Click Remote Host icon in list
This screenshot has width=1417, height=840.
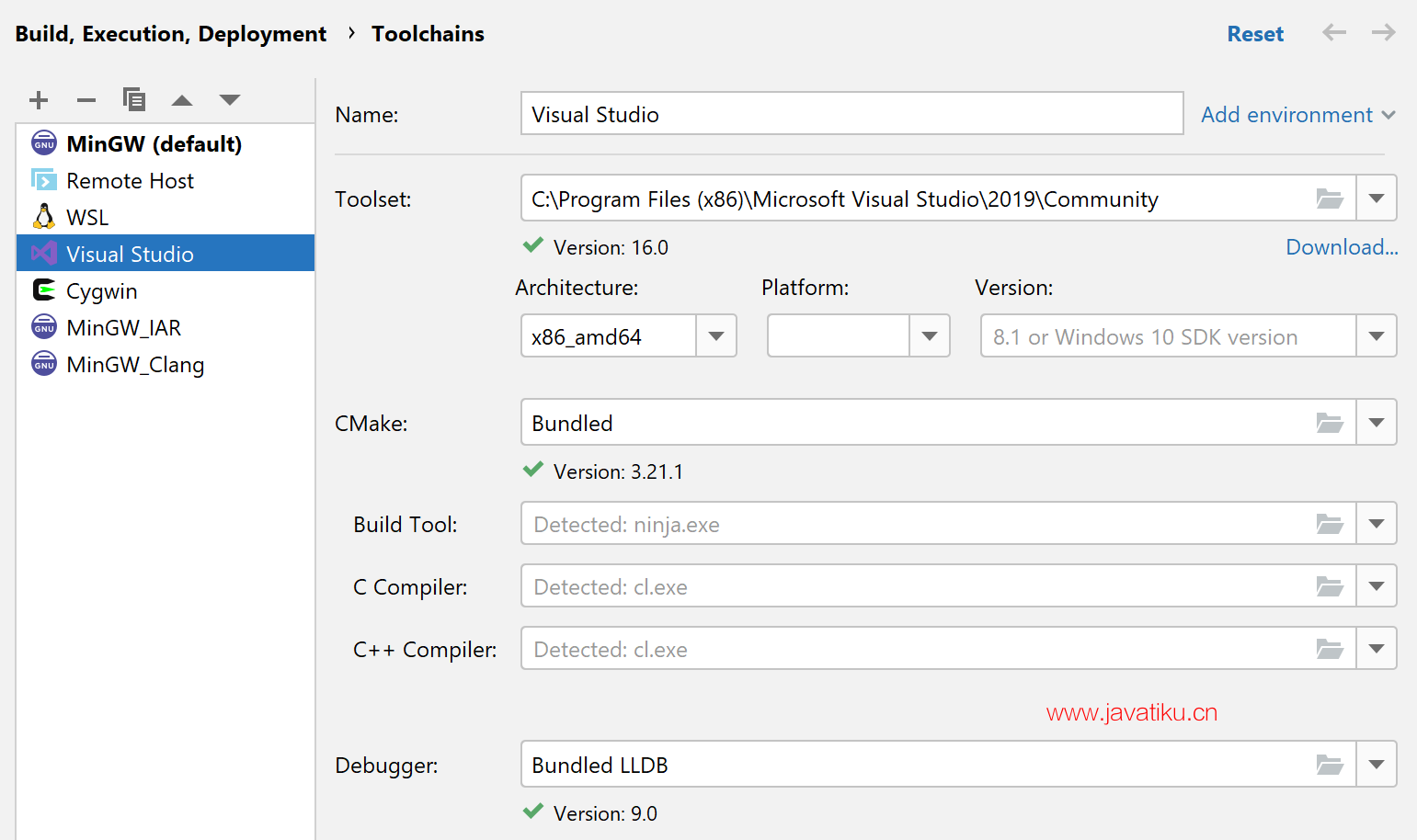44,180
